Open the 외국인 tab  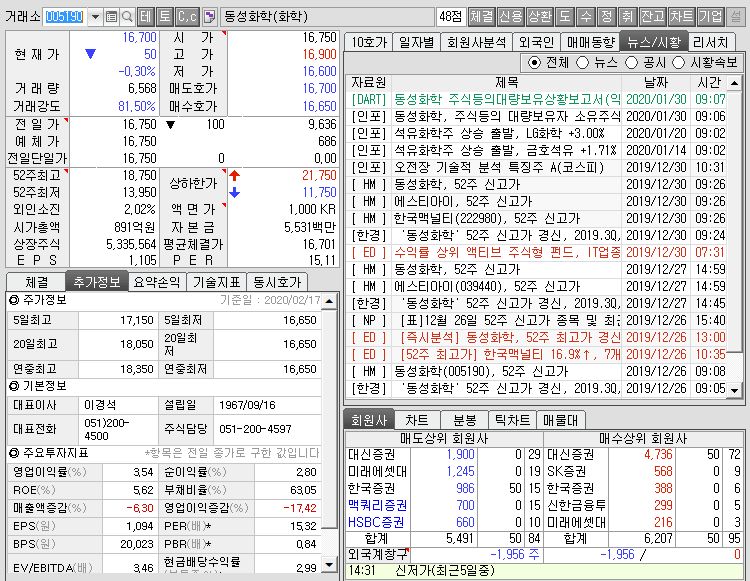(x=536, y=43)
